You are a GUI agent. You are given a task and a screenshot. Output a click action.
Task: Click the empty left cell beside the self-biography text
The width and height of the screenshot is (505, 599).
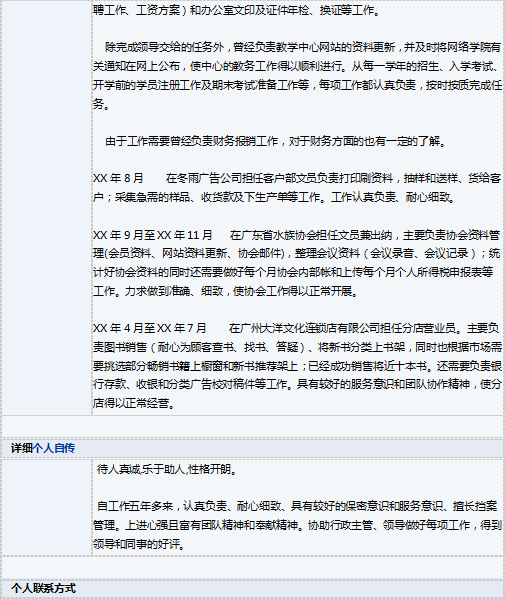47,507
